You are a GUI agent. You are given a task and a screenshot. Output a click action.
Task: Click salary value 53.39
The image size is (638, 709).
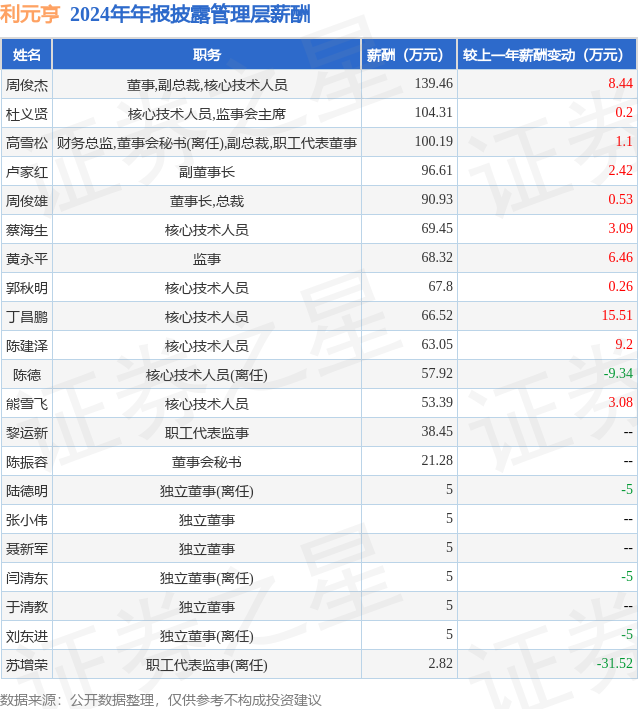click(x=437, y=402)
